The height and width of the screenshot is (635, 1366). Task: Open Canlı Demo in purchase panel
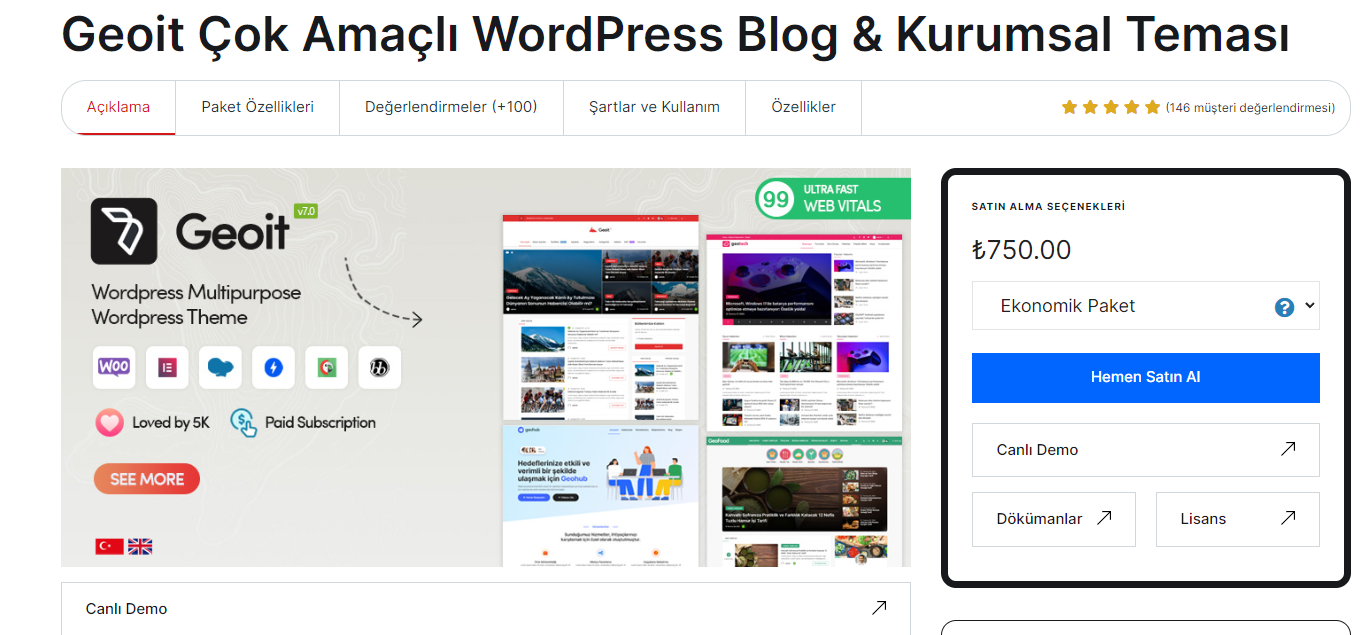[1145, 450]
